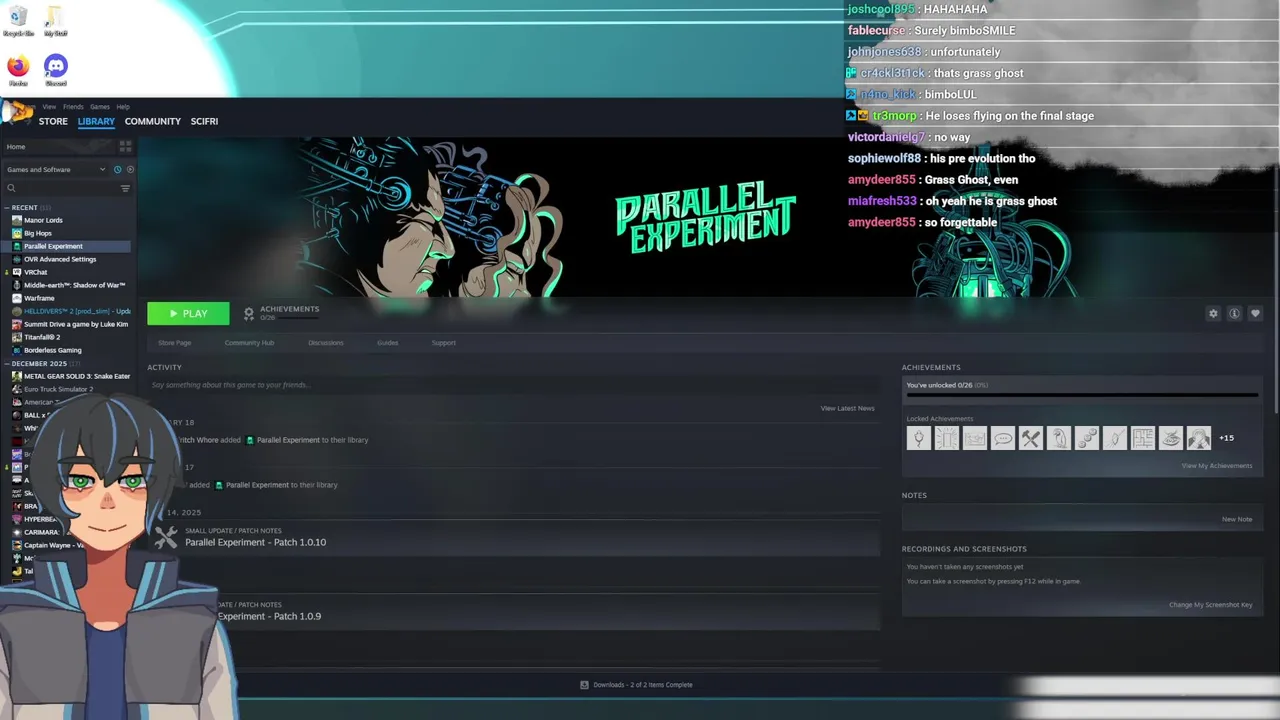This screenshot has height=720, width=1280.
Task: Click the achievements ribbon icon near Play
Action: pos(249,313)
